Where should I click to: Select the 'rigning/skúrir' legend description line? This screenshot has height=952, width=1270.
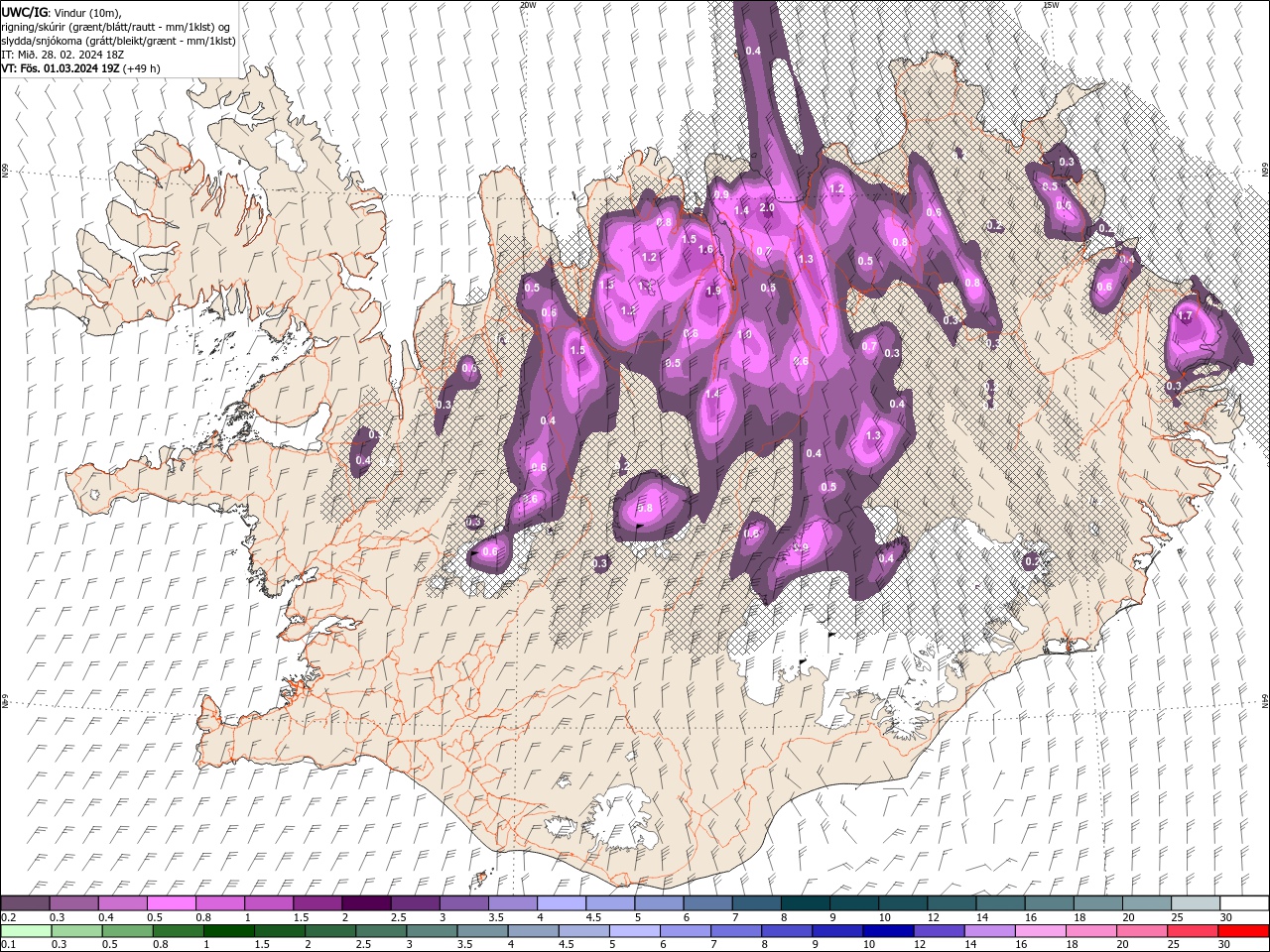[x=116, y=27]
